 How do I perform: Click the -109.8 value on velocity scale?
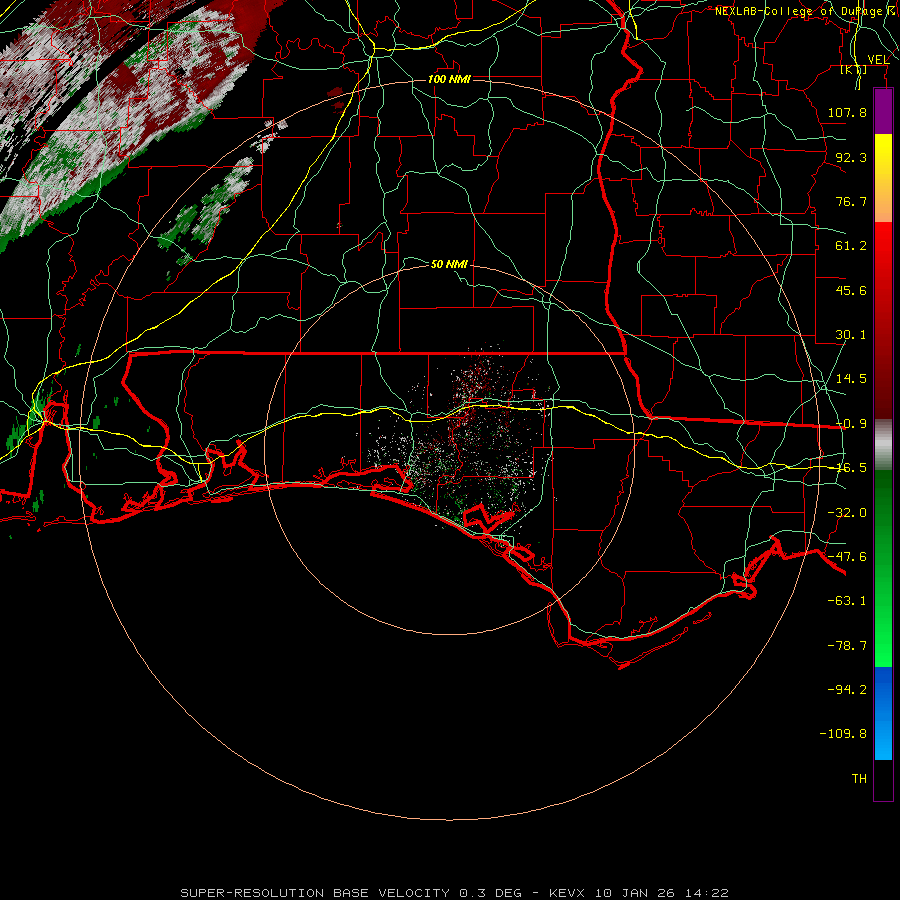843,734
